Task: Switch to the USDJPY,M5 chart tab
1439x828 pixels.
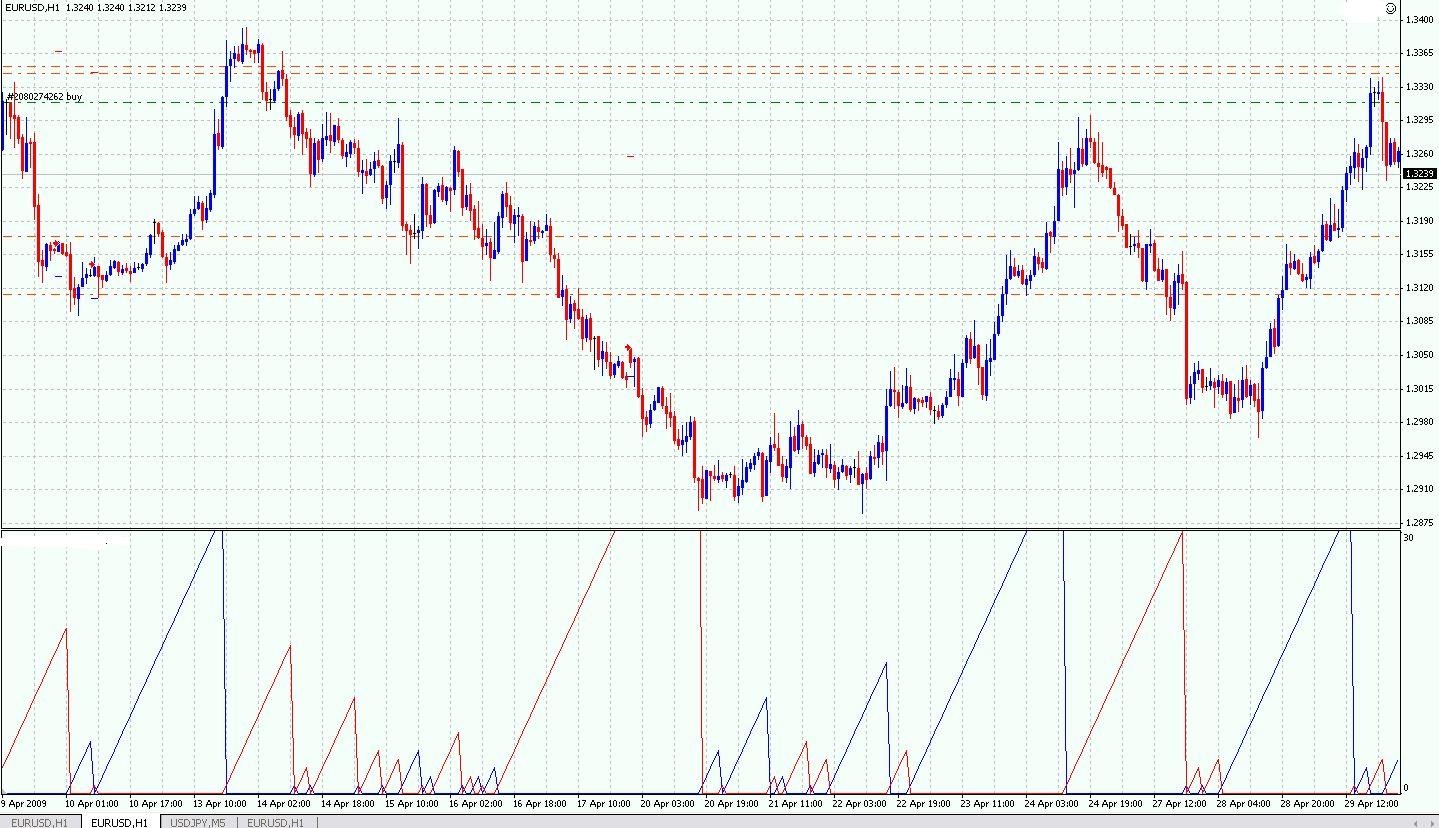Action: tap(198, 822)
